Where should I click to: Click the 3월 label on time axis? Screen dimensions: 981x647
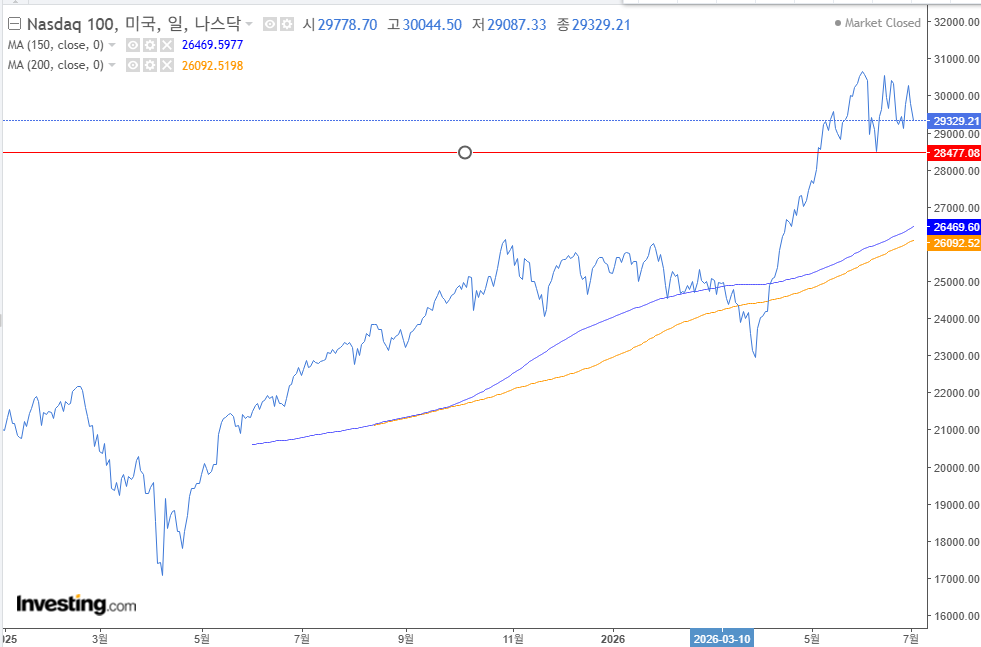pyautogui.click(x=99, y=639)
